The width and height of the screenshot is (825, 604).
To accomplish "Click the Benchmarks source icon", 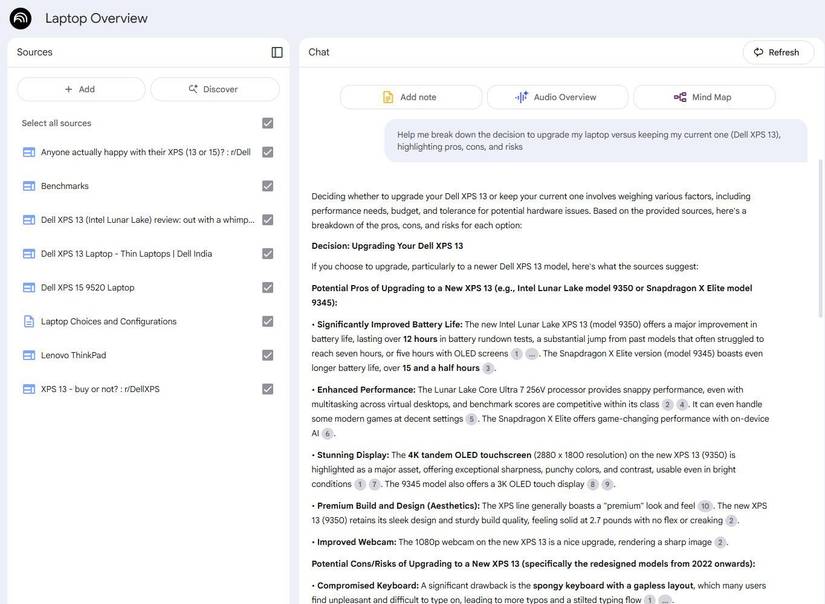I will coord(29,186).
